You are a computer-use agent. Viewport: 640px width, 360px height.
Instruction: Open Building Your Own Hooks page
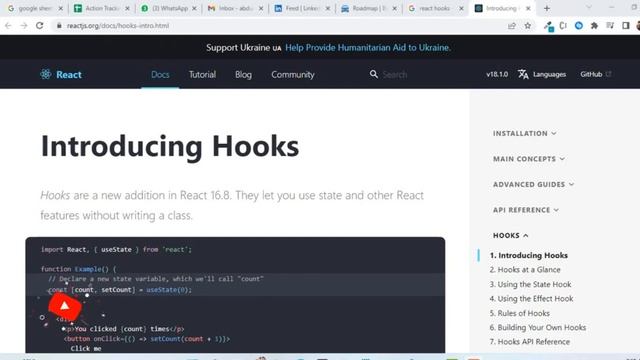tap(538, 328)
